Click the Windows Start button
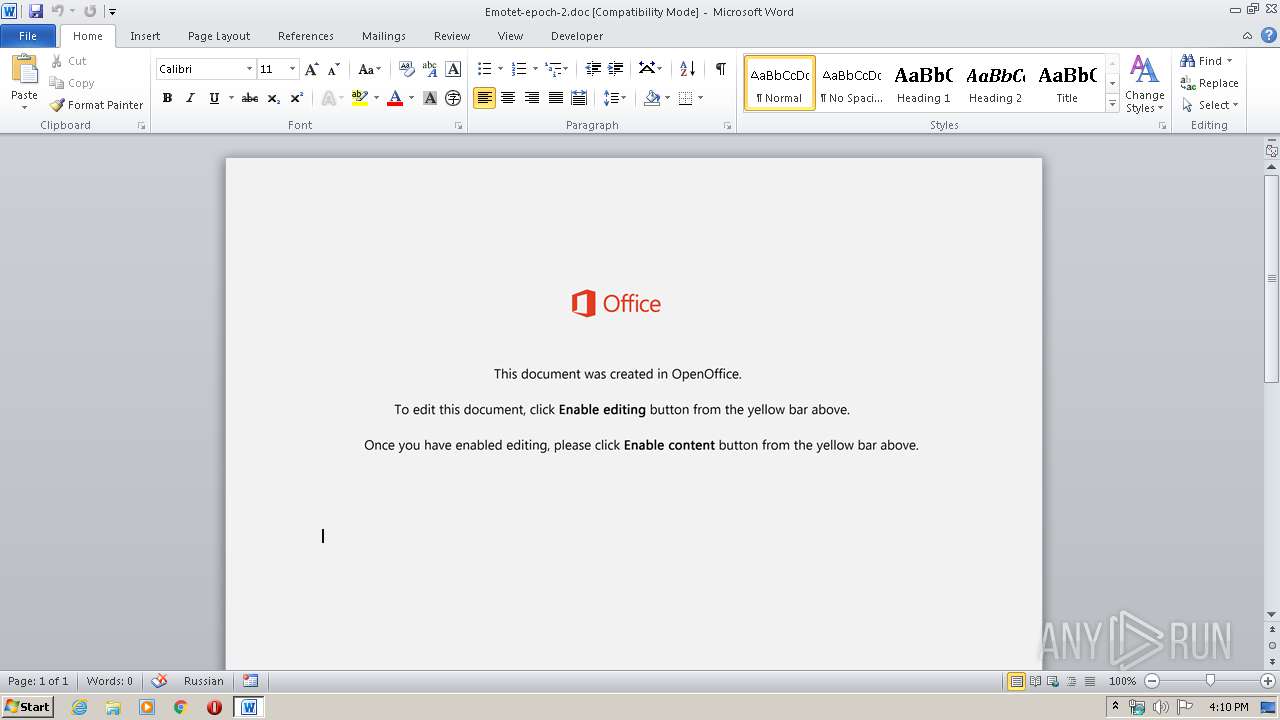 (28, 707)
